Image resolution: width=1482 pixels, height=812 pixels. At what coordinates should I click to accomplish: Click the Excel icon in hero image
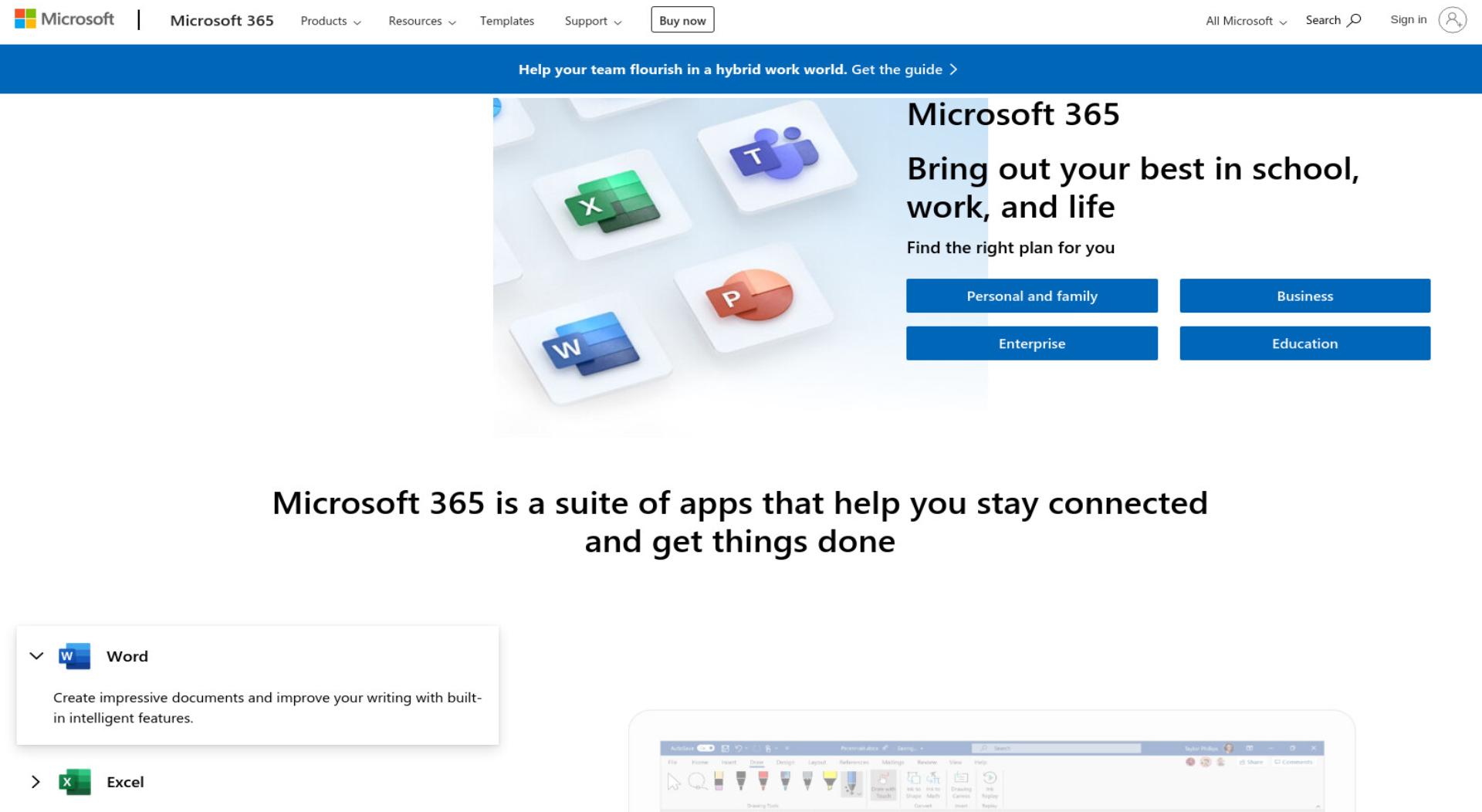coord(612,201)
